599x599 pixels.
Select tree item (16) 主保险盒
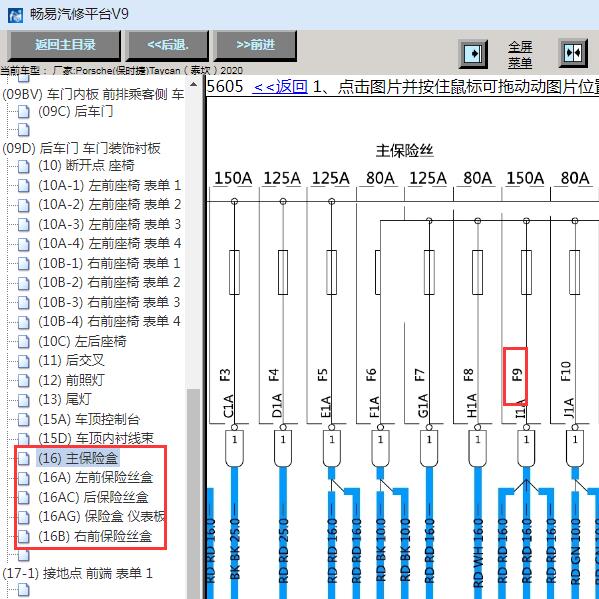[78, 458]
